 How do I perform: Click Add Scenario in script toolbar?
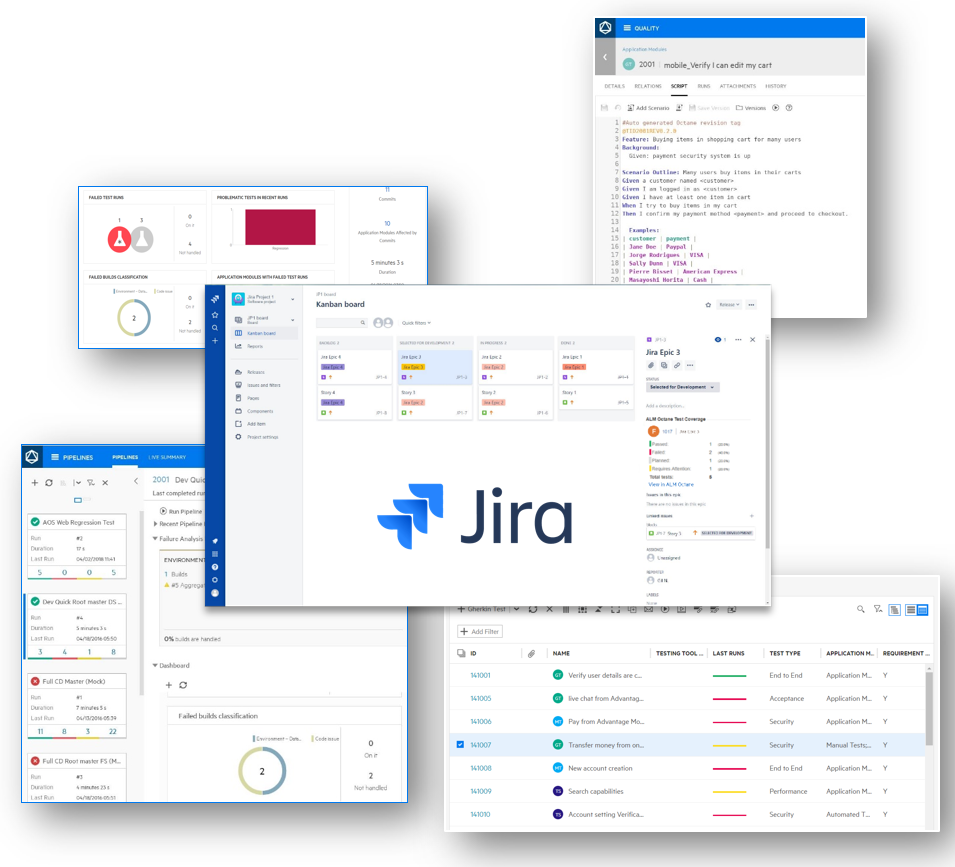[x=647, y=108]
